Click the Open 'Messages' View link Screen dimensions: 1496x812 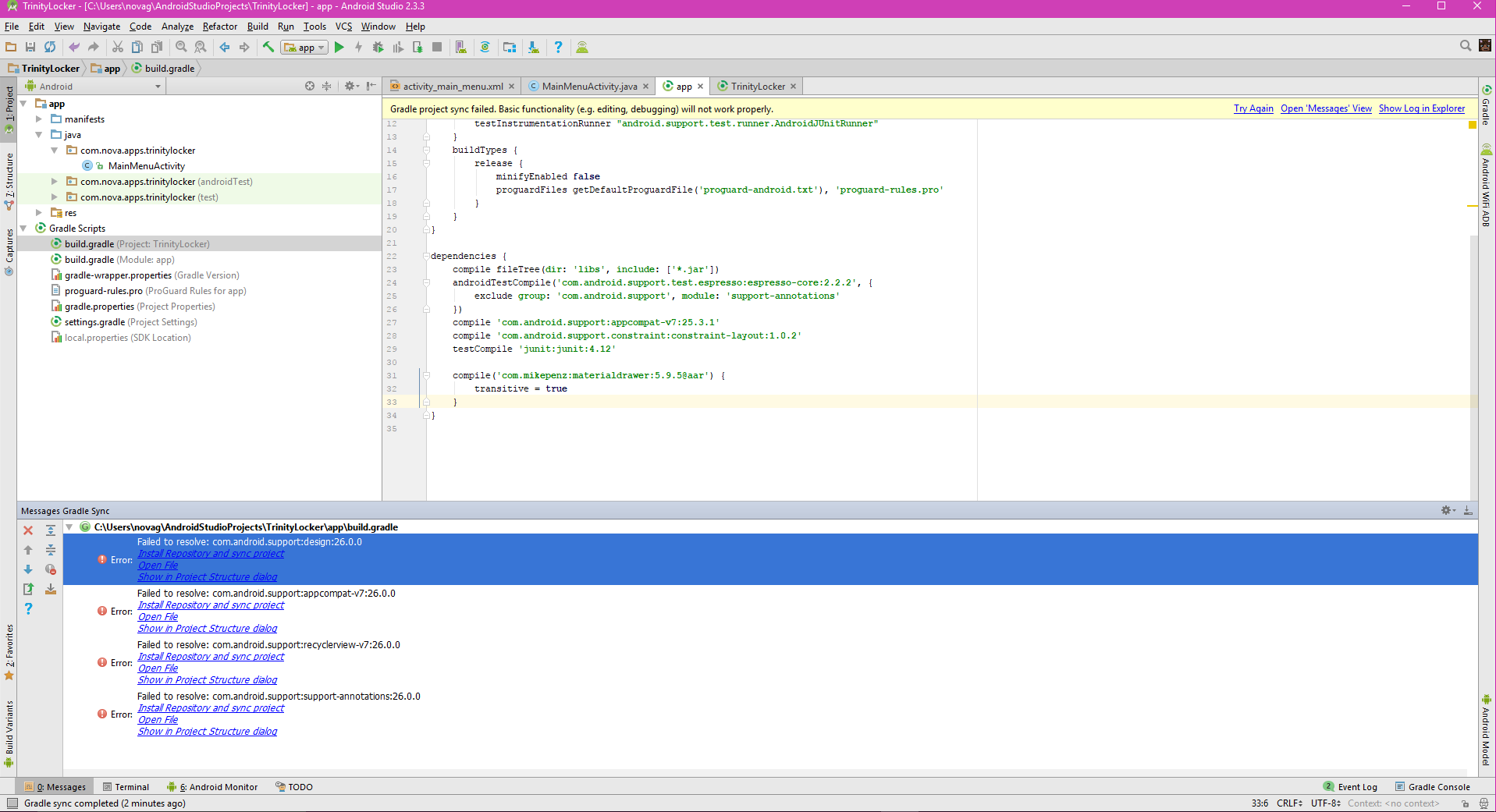(1326, 109)
